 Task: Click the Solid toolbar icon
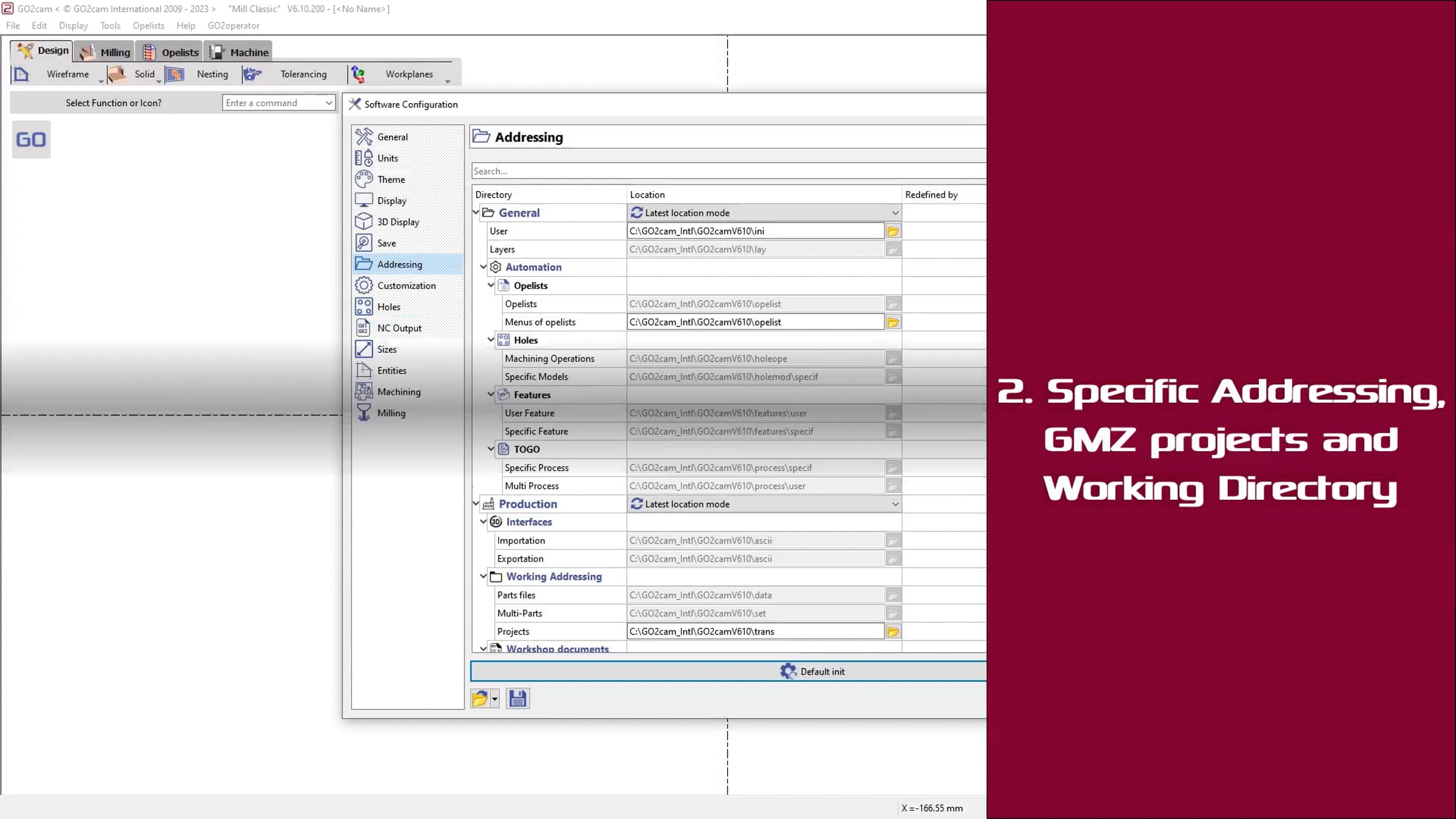point(116,75)
